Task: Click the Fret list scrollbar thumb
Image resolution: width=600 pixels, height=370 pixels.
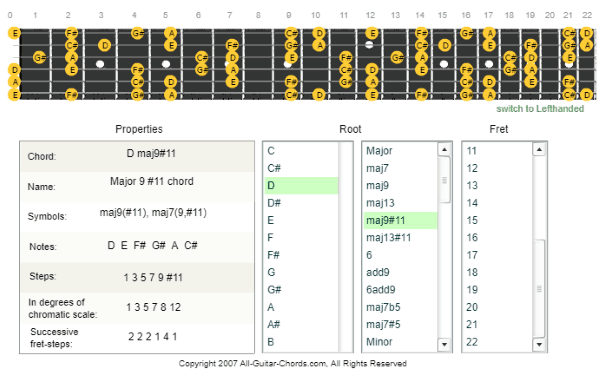Action: click(x=539, y=289)
